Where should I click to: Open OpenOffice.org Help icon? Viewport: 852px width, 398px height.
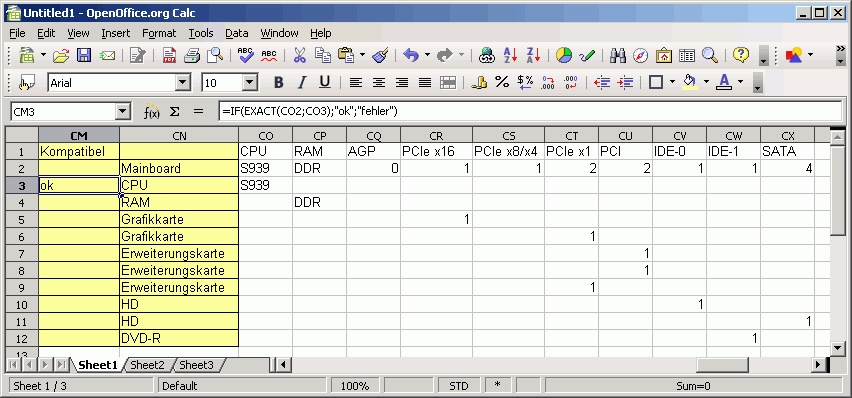741,55
